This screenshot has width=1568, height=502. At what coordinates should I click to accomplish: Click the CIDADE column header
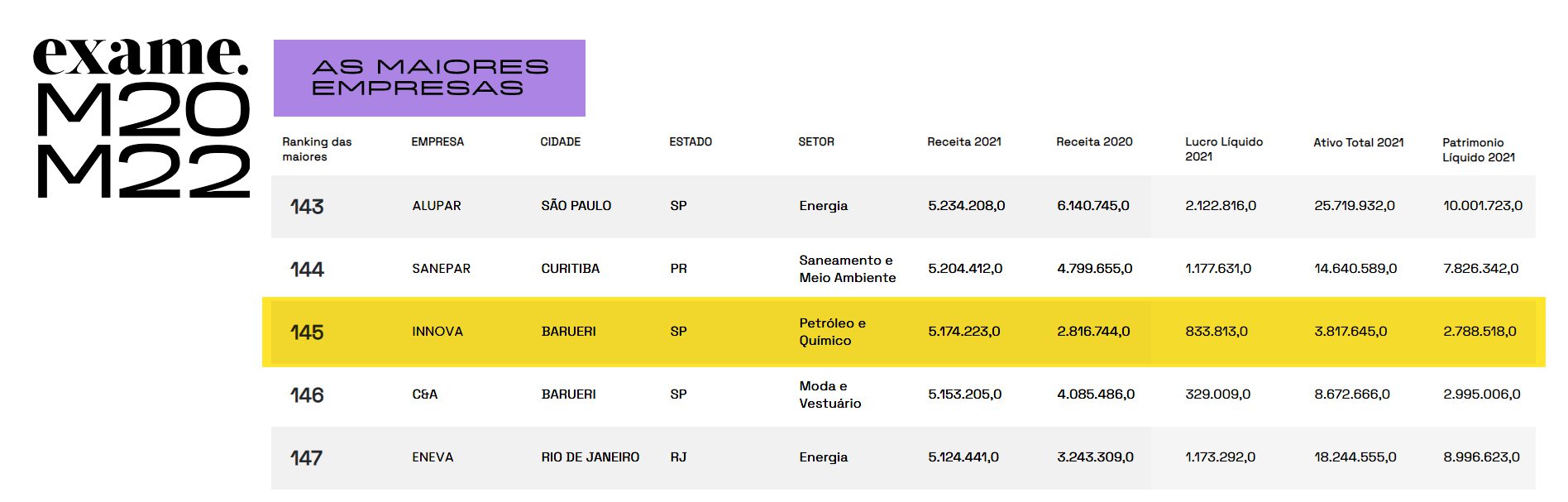point(560,141)
